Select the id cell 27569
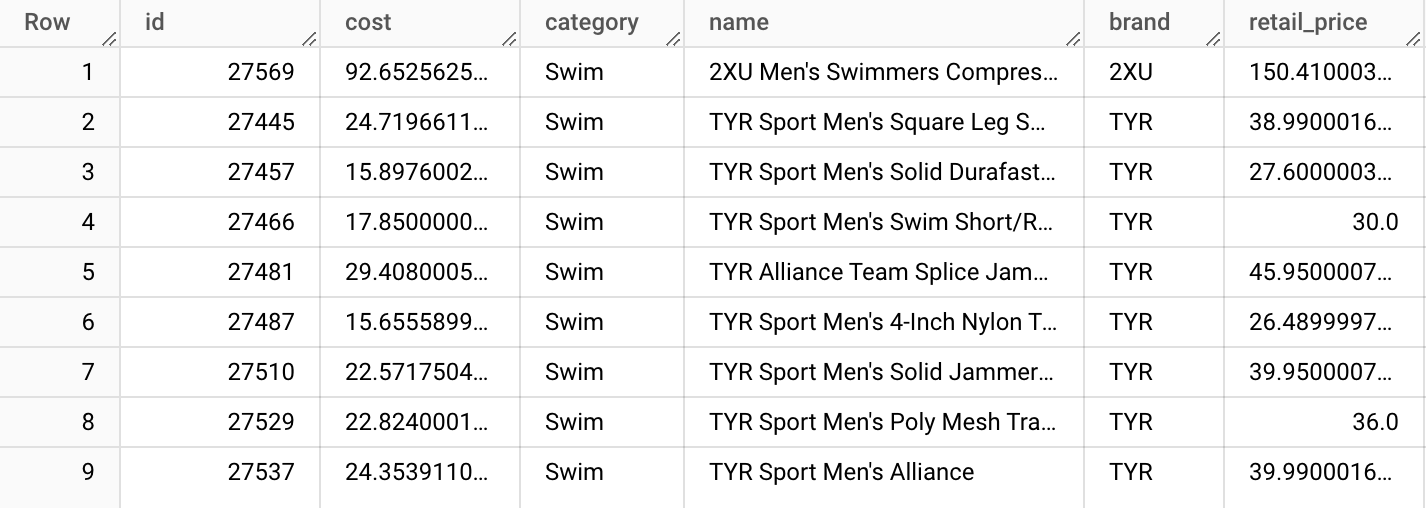 click(261, 72)
